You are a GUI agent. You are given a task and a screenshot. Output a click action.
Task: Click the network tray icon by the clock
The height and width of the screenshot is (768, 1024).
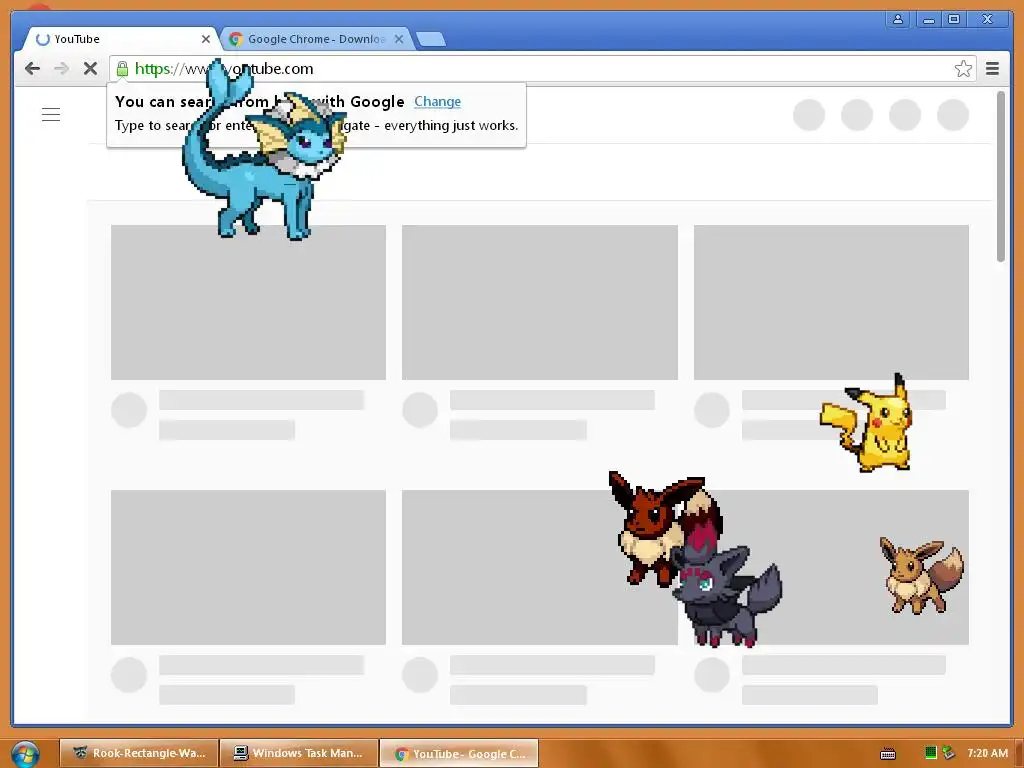(948, 753)
